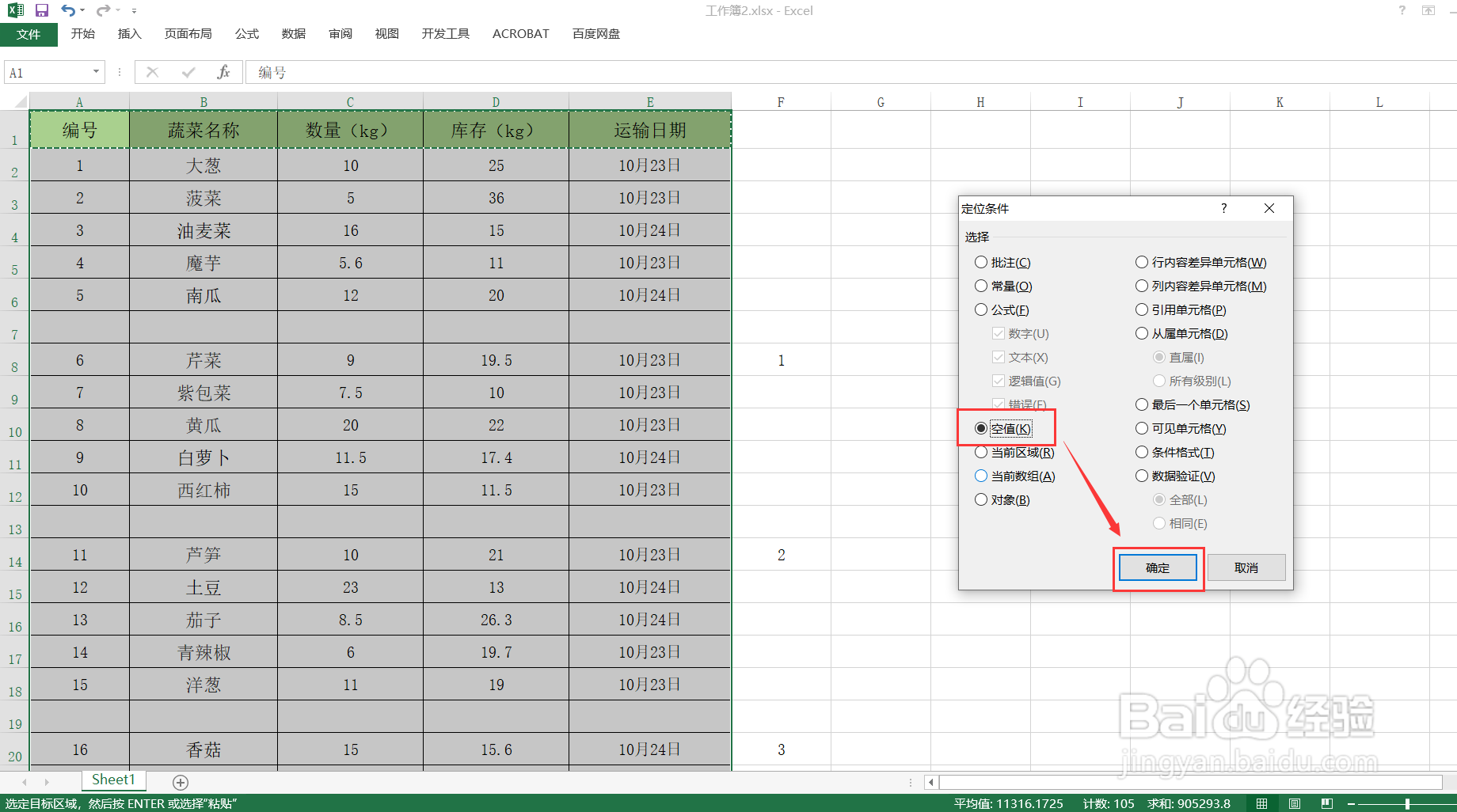
Task: Select 列内容差异单元格(M) option
Action: [1201, 286]
